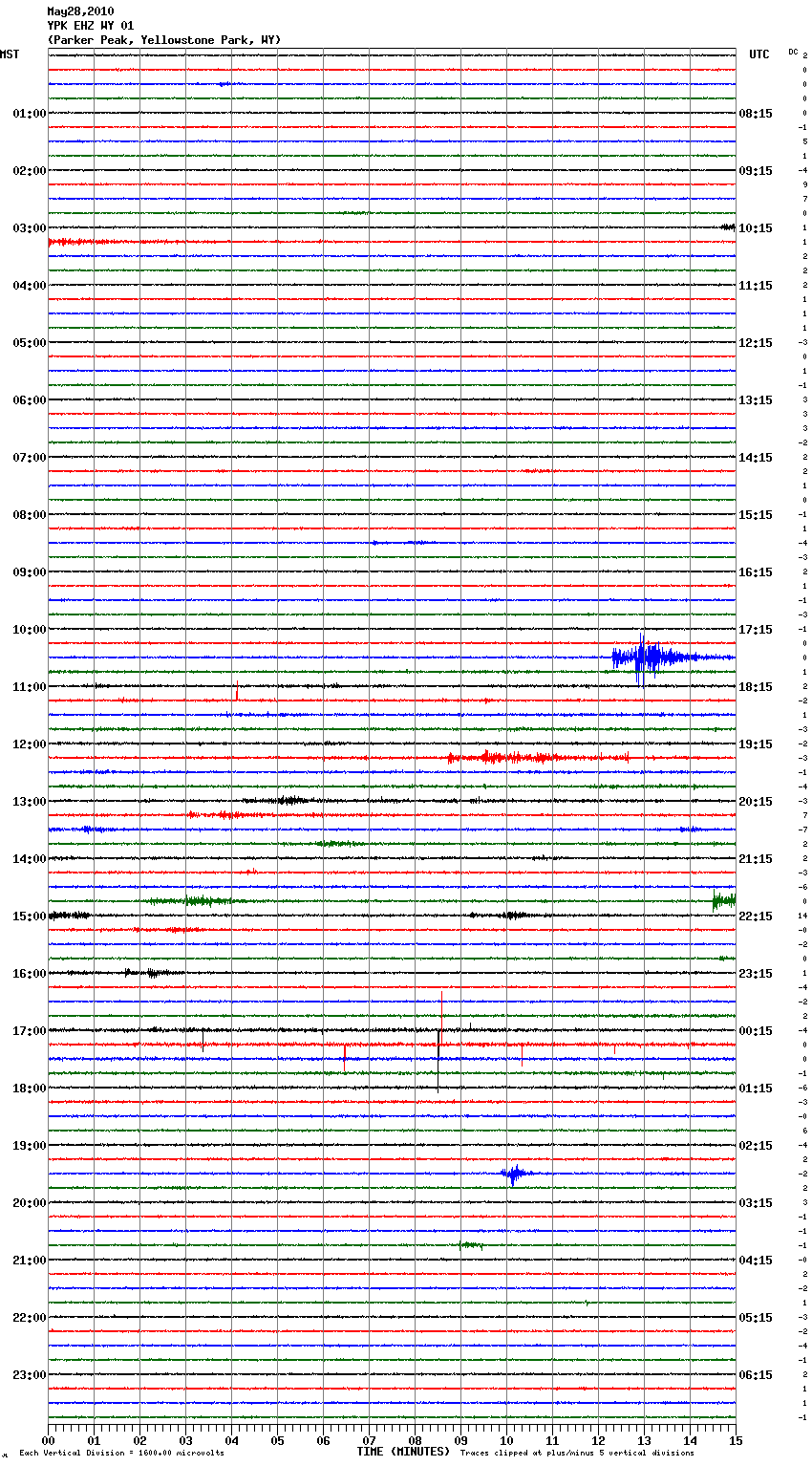The width and height of the screenshot is (812, 1466).
Task: Click the 13 minute tick label
Action: click(x=644, y=1440)
